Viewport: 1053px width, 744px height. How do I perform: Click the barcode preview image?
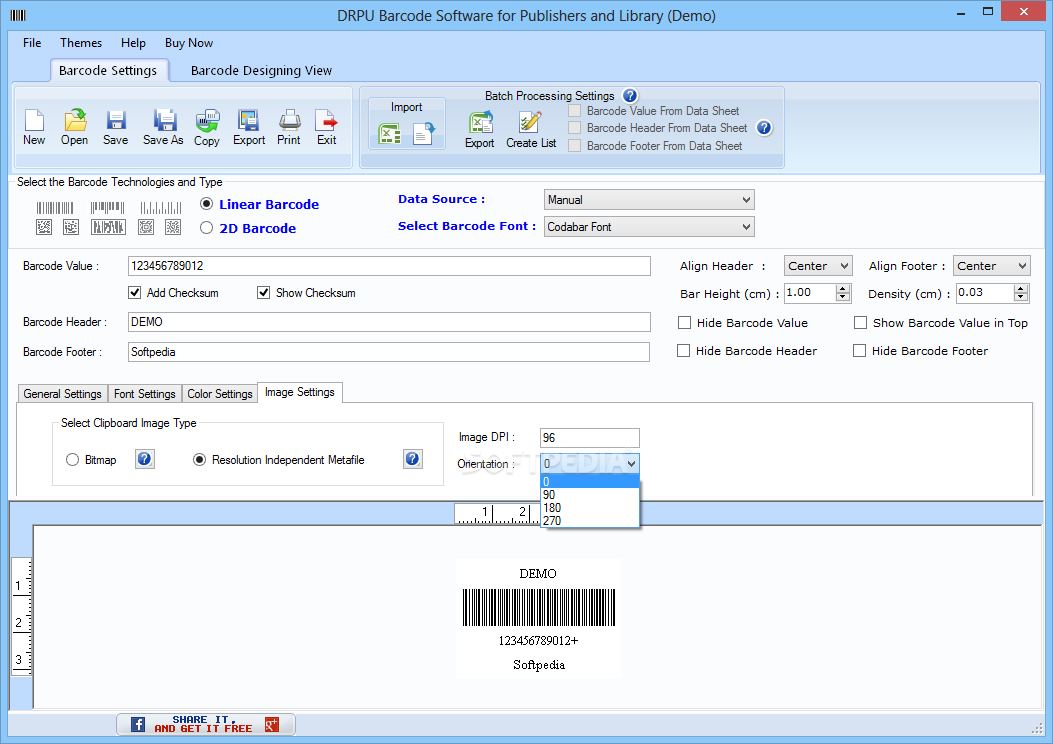[539, 618]
